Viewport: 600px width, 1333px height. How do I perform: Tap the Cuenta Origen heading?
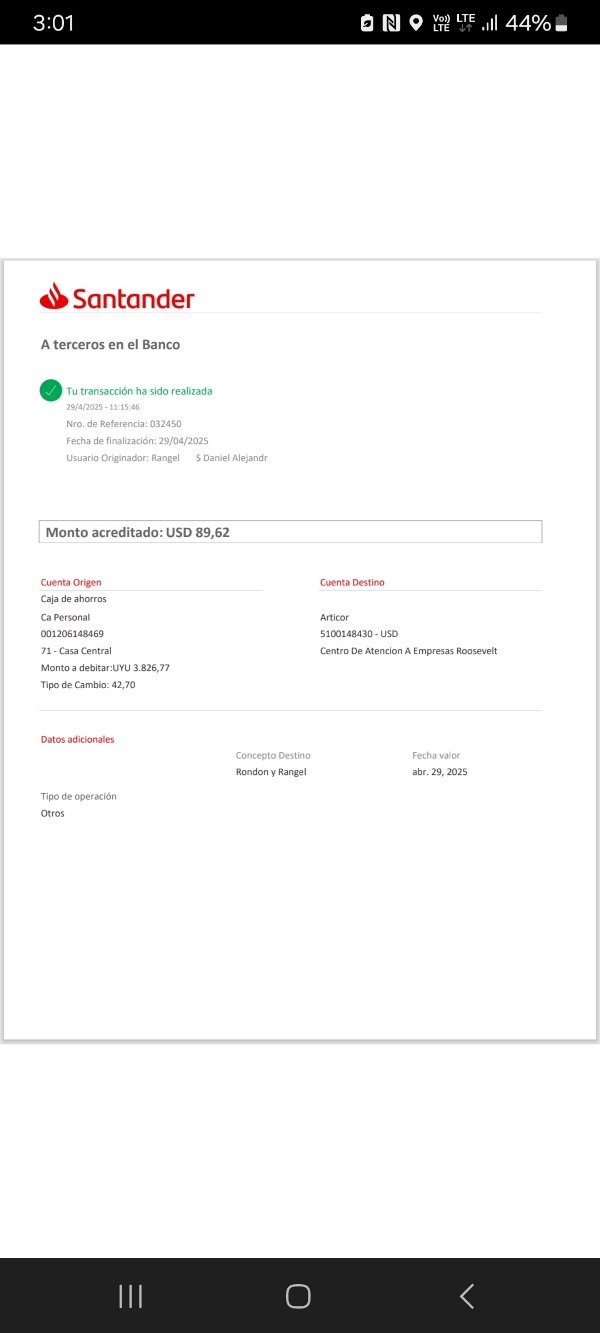[x=71, y=582]
